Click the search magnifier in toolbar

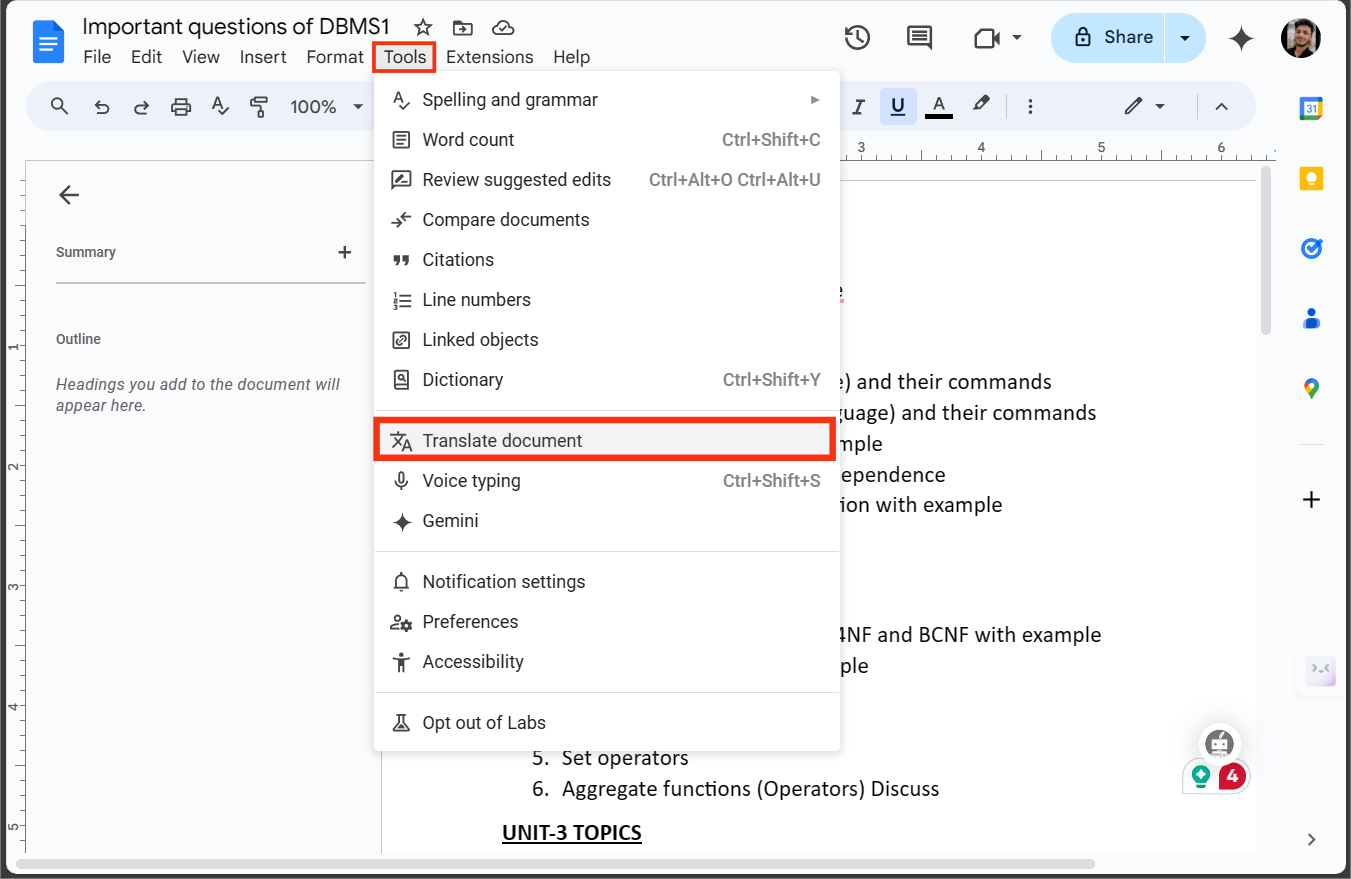pyautogui.click(x=60, y=106)
